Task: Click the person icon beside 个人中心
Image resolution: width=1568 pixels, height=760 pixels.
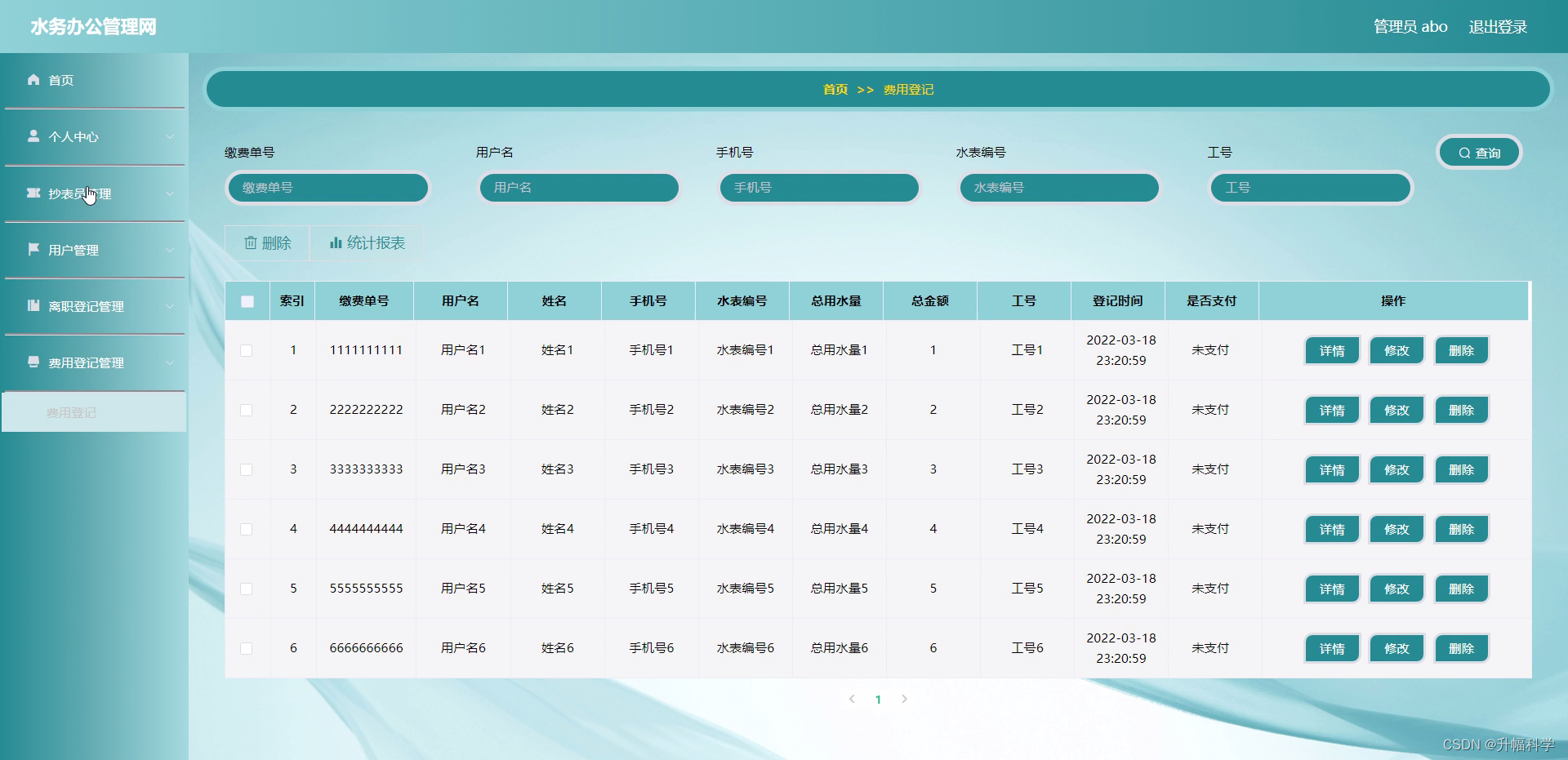Action: [33, 136]
